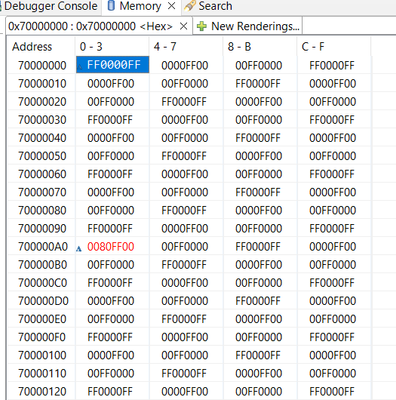The image size is (396, 400).
Task: Click address 70000060 in the Address column
Action: [x=42, y=174]
